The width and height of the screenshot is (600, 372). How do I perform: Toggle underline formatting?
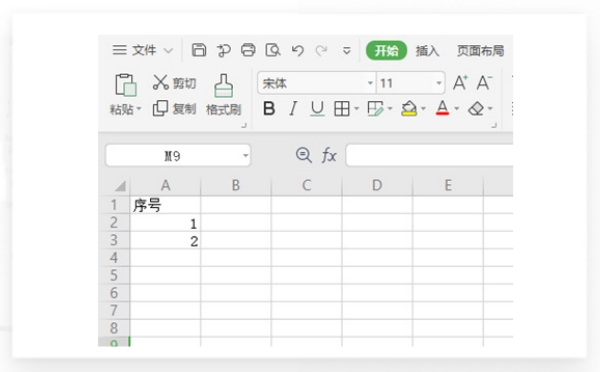pos(317,109)
